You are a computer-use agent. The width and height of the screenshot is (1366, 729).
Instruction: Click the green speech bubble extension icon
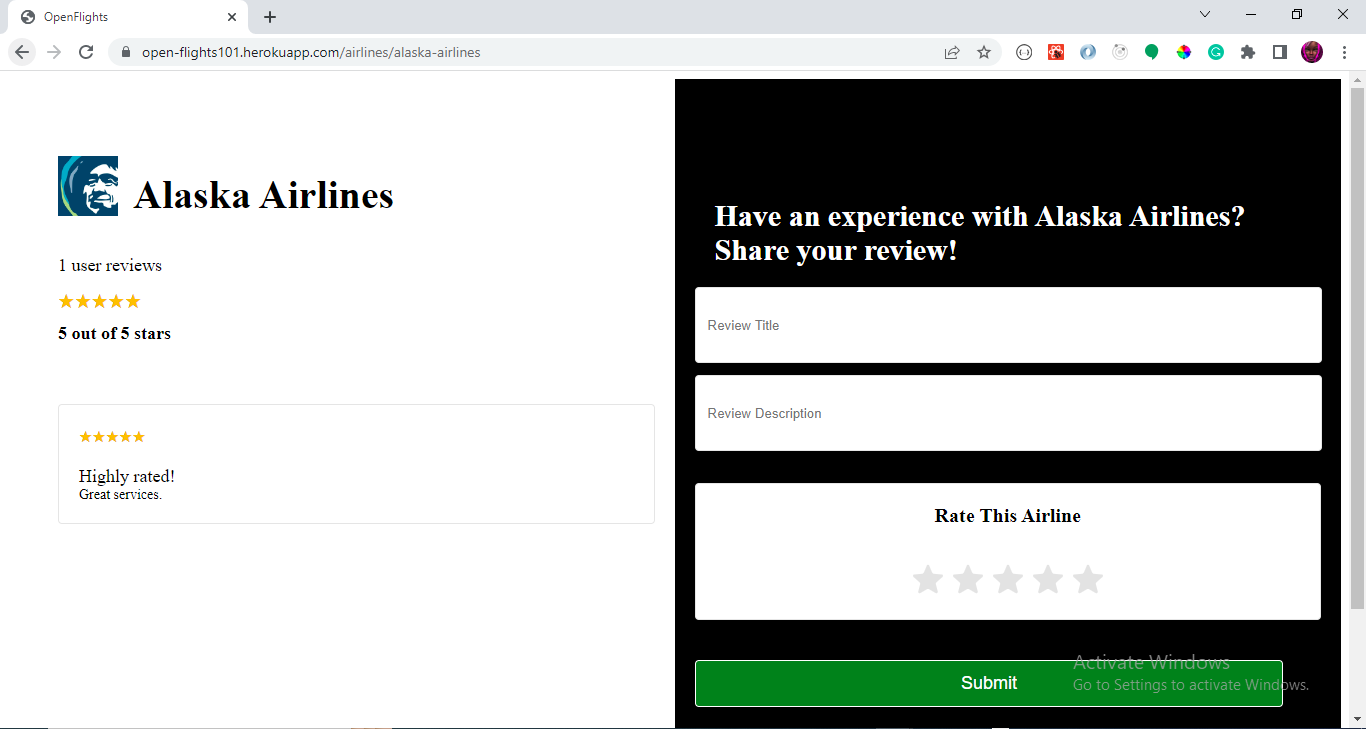click(1152, 52)
